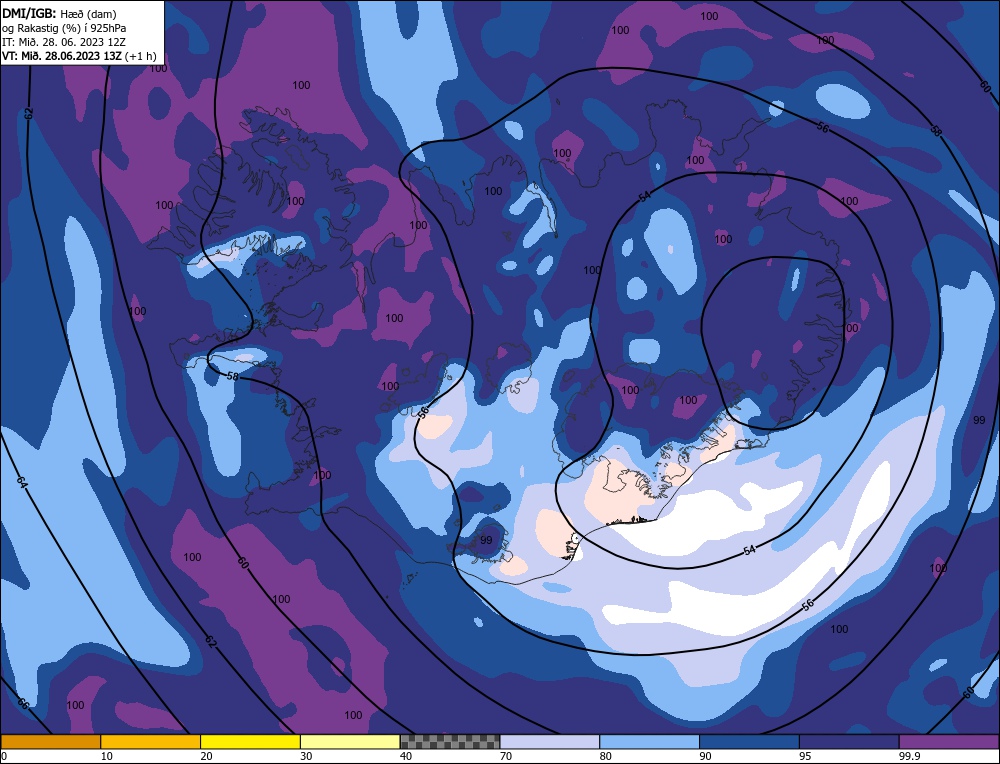Click the 'VT: Mið. 28.06.2023 13Z (+1 h)' line
1000x764 pixels.
[x=79, y=56]
